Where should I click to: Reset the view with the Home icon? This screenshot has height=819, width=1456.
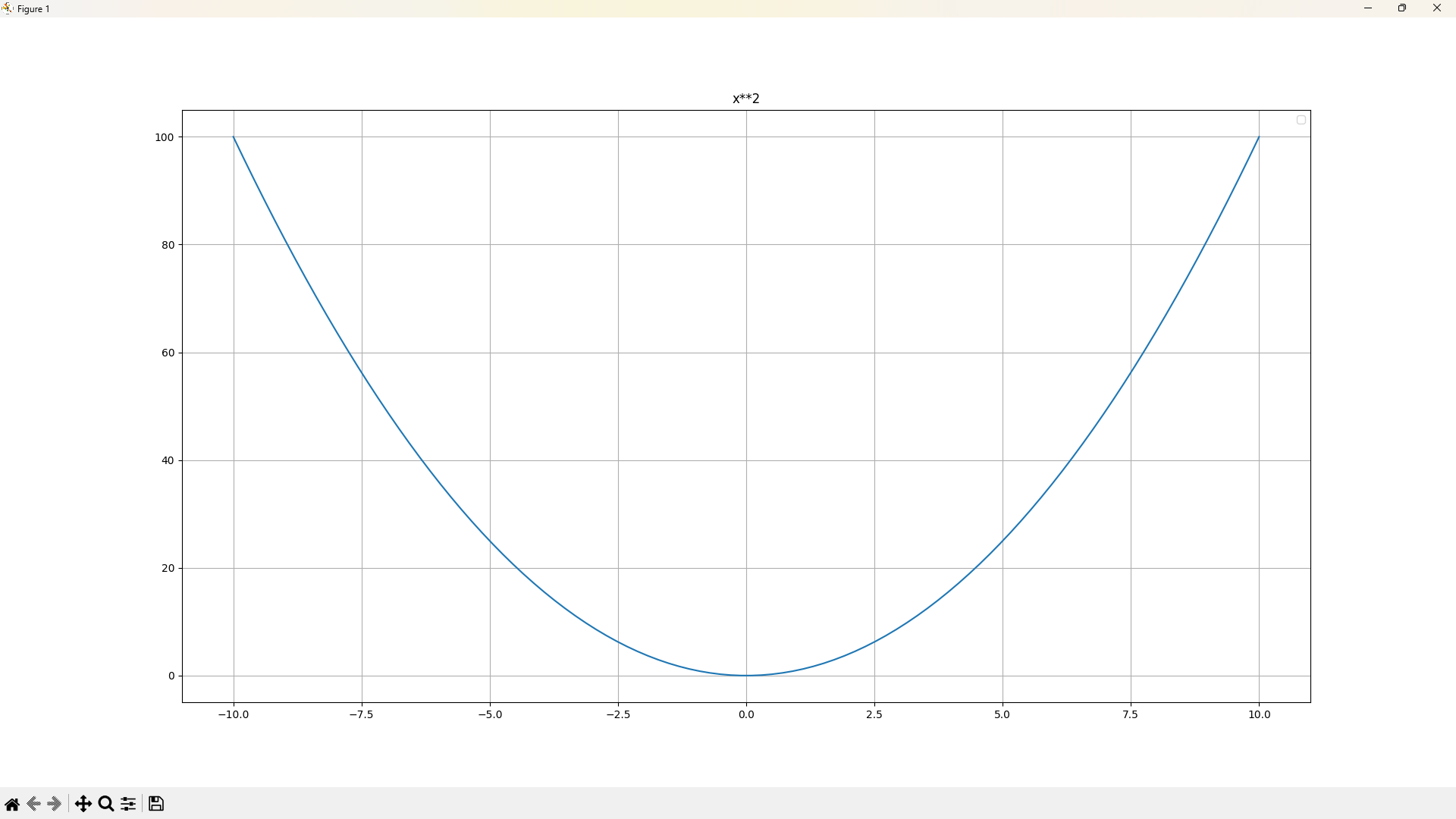pos(12,804)
